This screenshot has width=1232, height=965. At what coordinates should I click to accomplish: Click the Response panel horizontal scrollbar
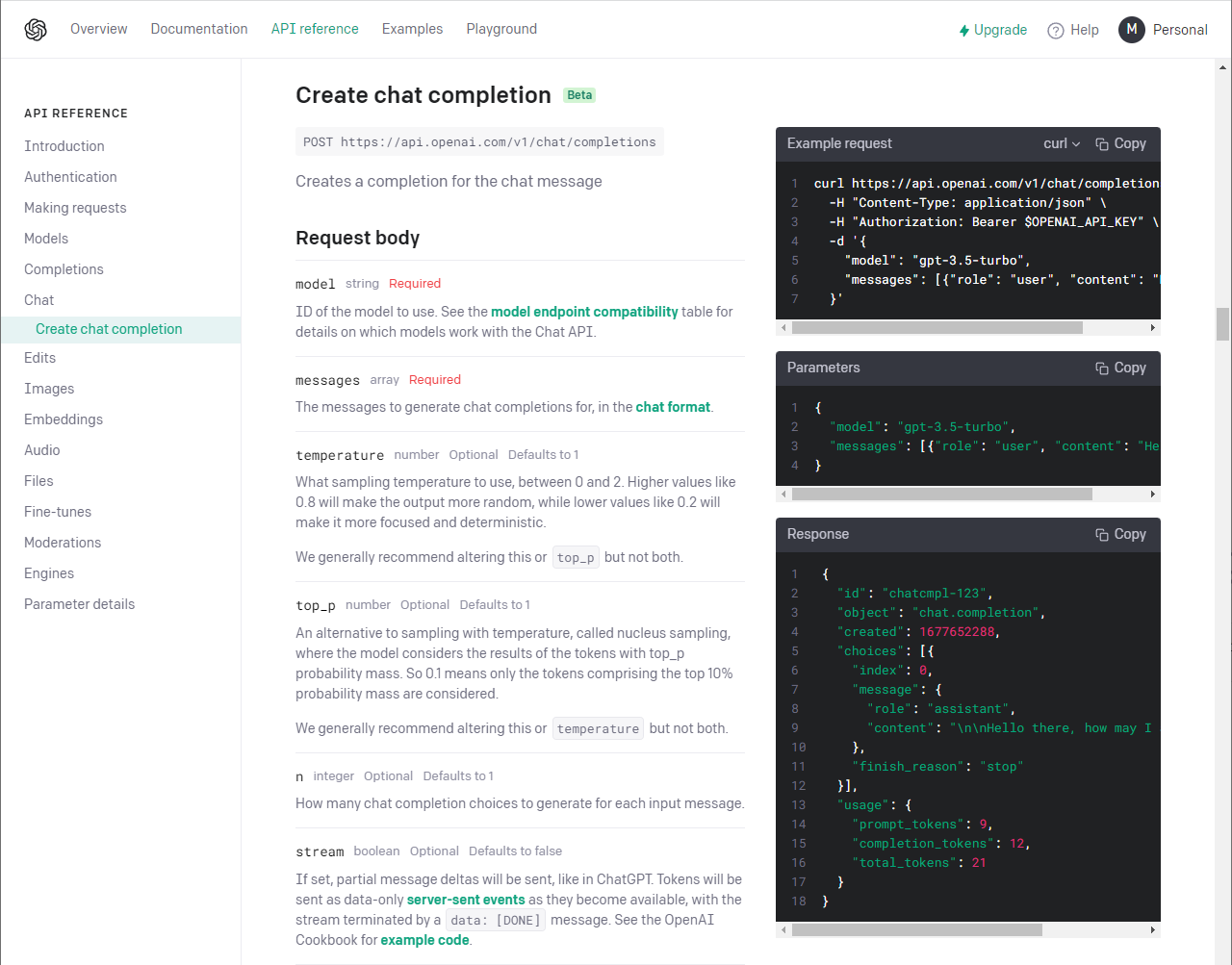[917, 930]
